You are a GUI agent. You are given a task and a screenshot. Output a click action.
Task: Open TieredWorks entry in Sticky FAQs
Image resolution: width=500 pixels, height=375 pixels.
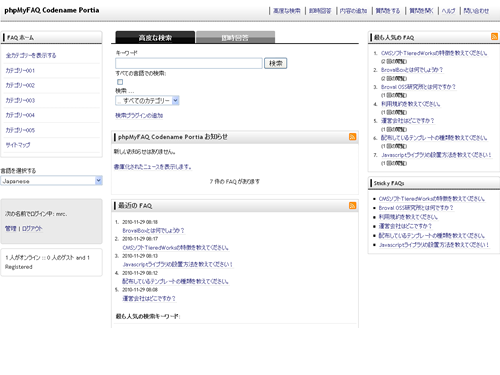tap(432, 199)
